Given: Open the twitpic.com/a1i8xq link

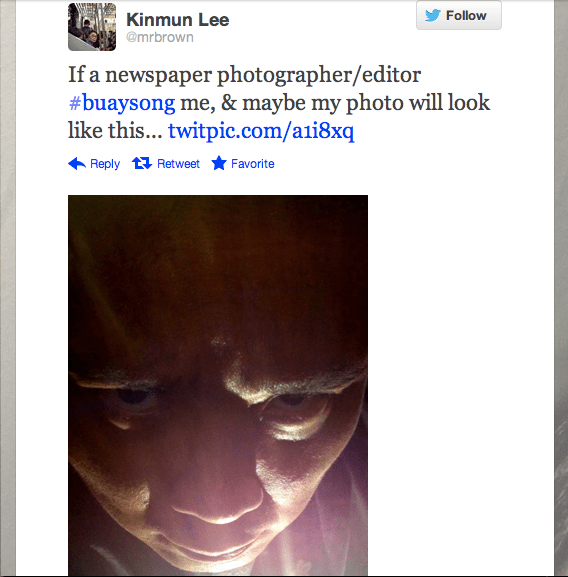Looking at the screenshot, I should pyautogui.click(x=261, y=131).
